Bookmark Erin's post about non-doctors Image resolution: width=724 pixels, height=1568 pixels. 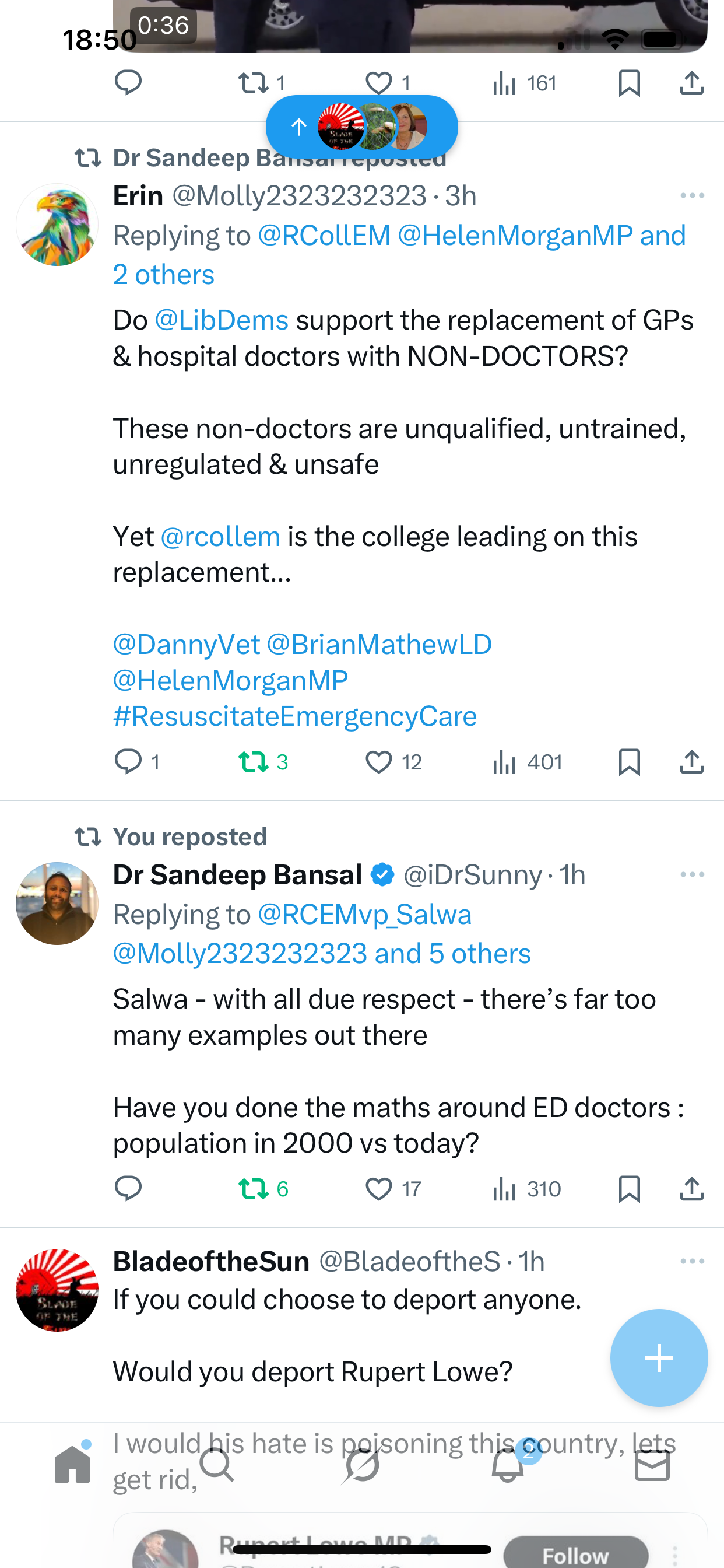tap(629, 762)
